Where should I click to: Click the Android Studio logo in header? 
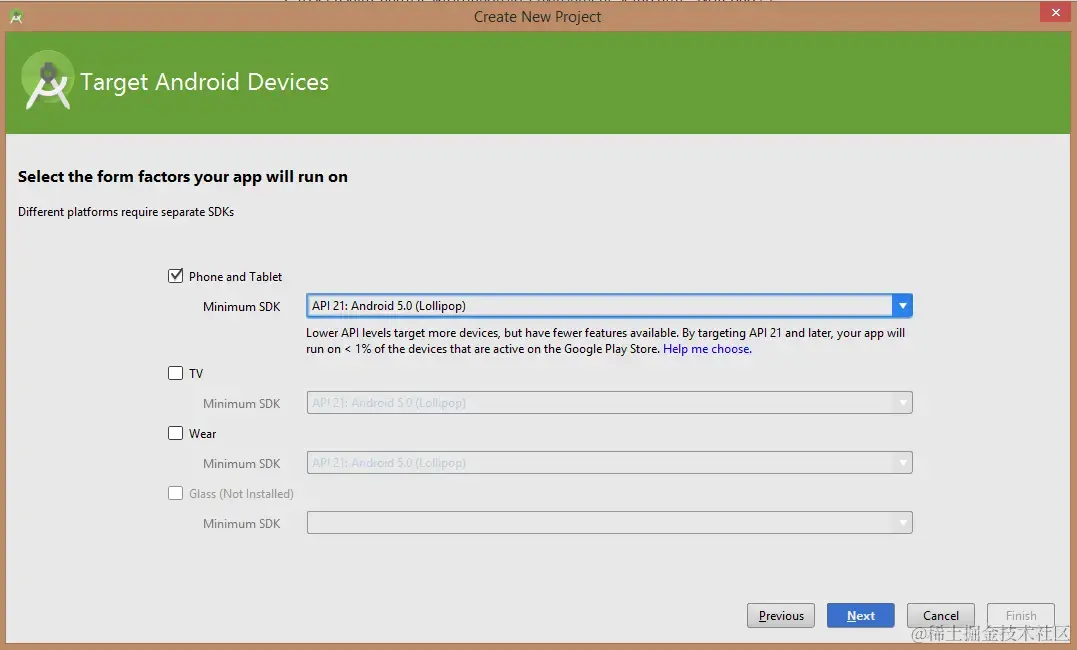click(x=47, y=82)
